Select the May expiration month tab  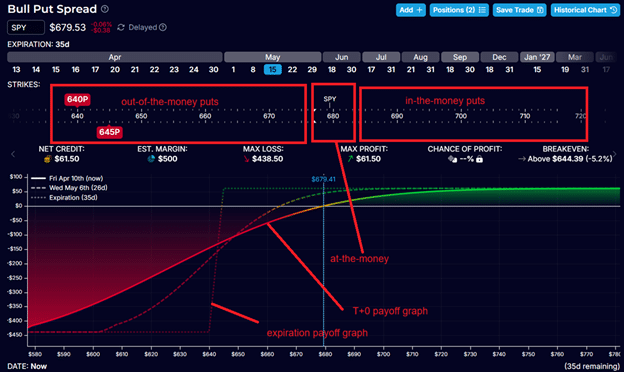pyautogui.click(x=273, y=57)
